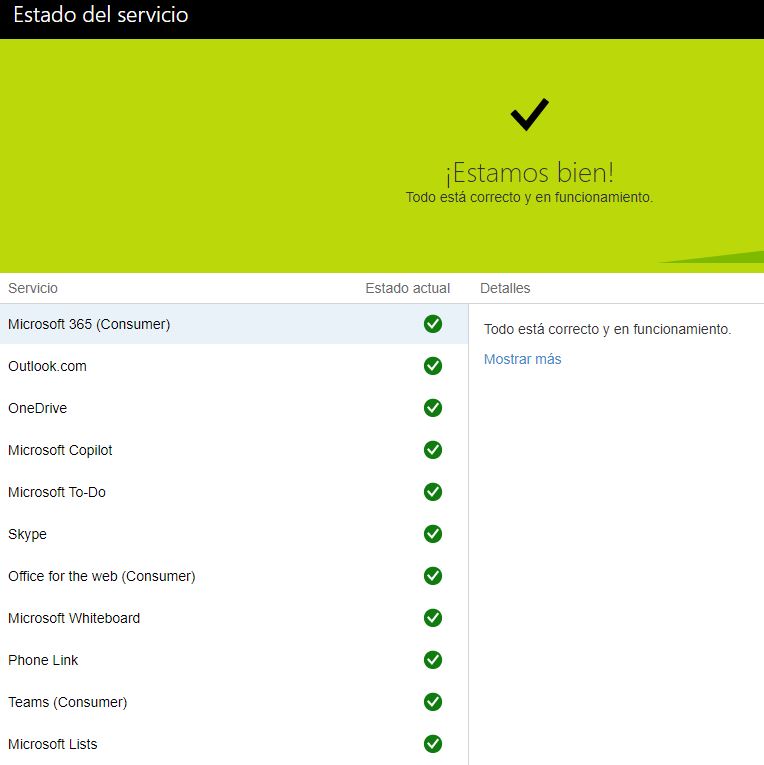Select Outlook.com service name
764x765 pixels.
(47, 366)
